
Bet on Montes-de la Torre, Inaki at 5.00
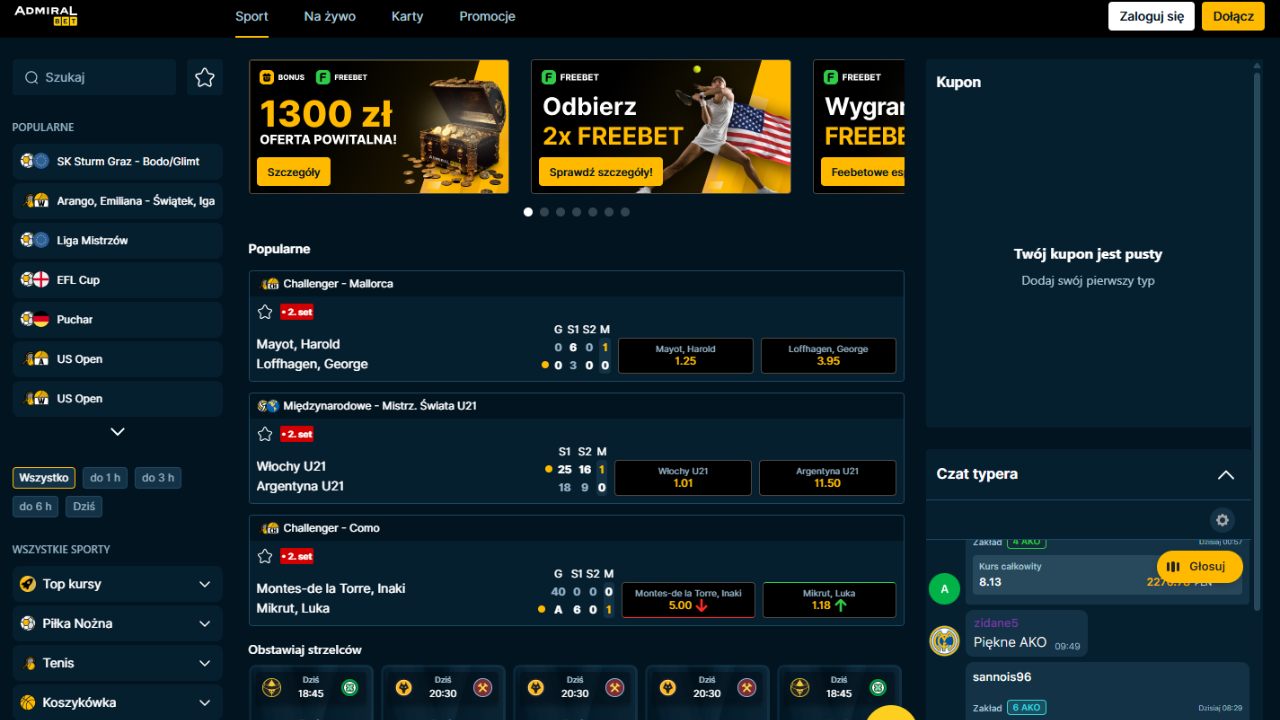[688, 599]
